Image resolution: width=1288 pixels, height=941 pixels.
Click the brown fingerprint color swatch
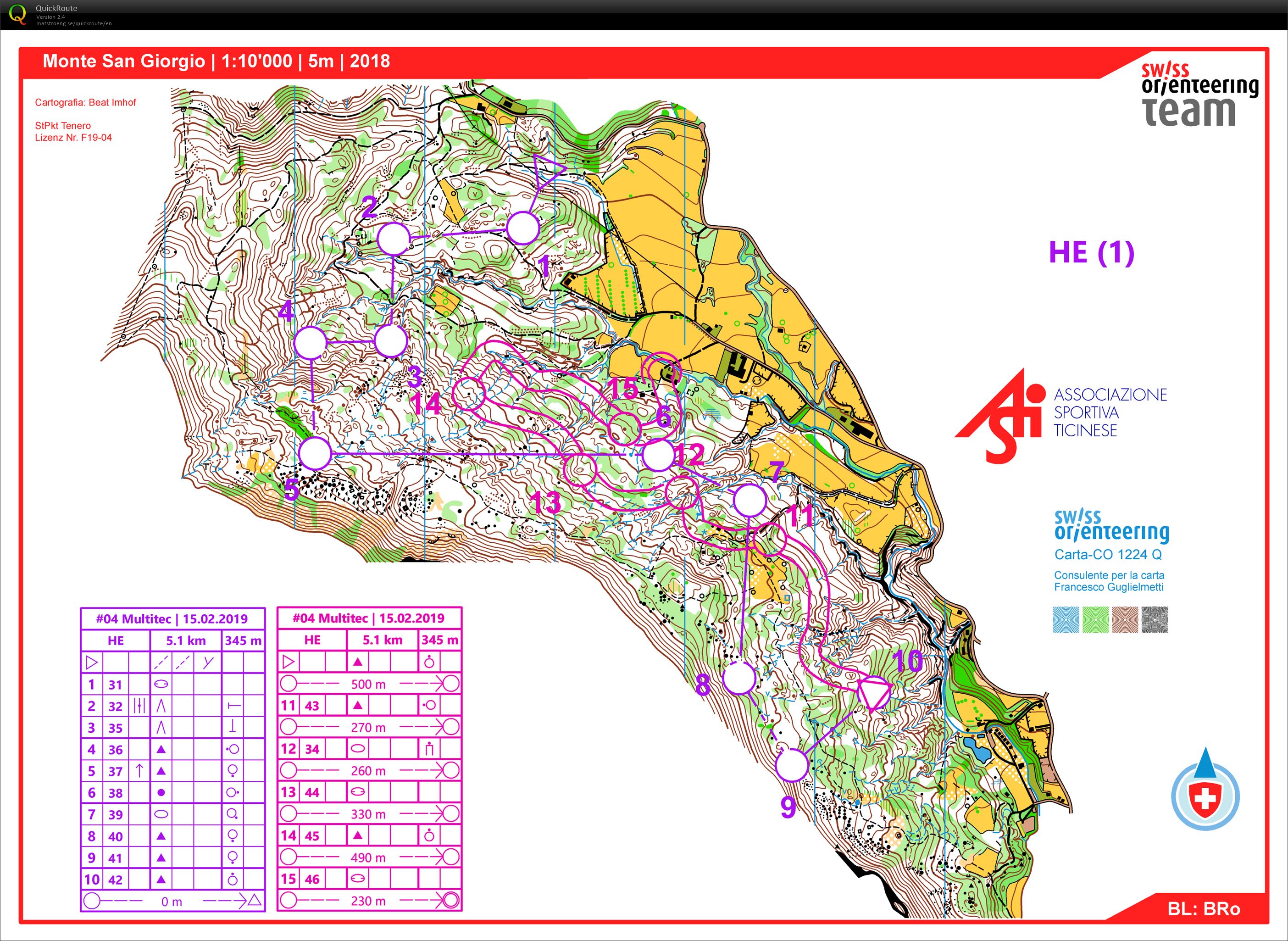(x=1125, y=620)
